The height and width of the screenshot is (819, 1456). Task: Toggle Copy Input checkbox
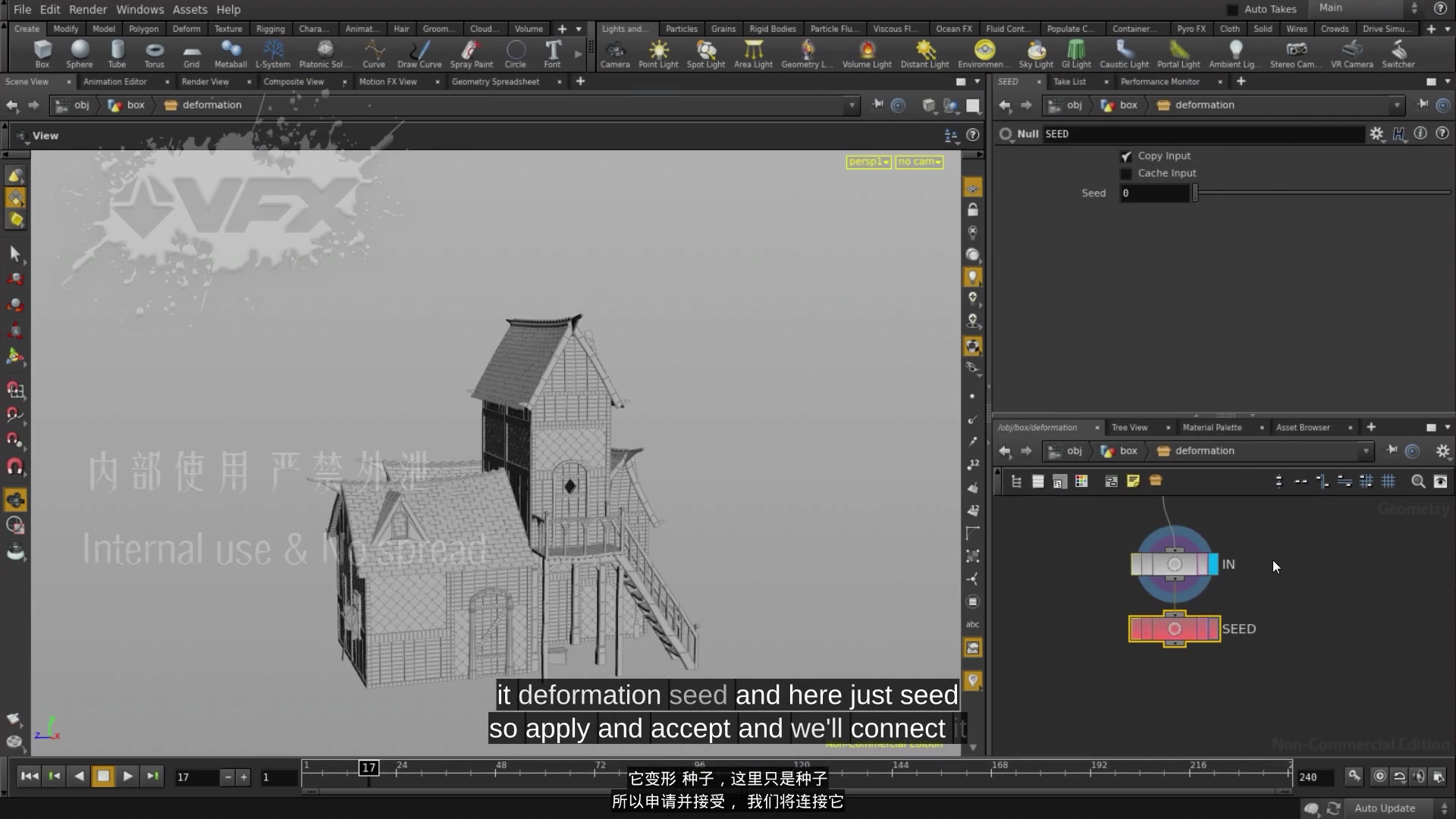1127,155
